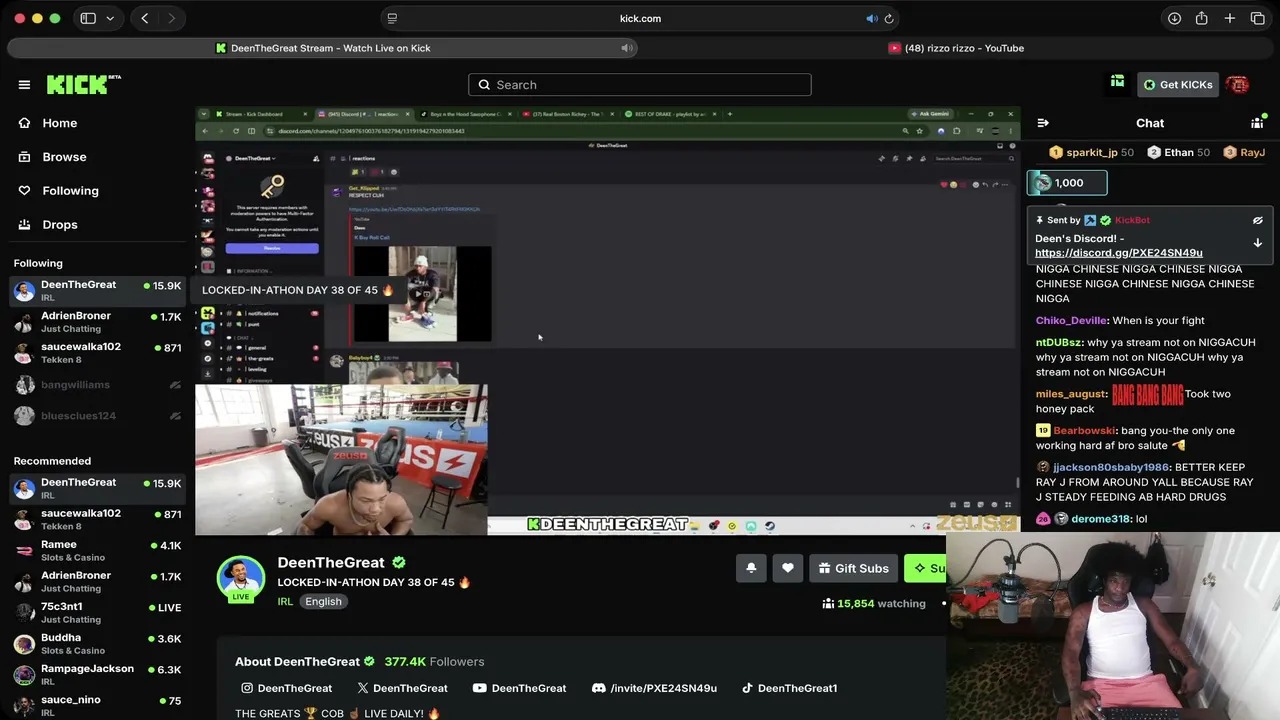
Task: Open the Safari Share menu
Action: pos(1202,18)
